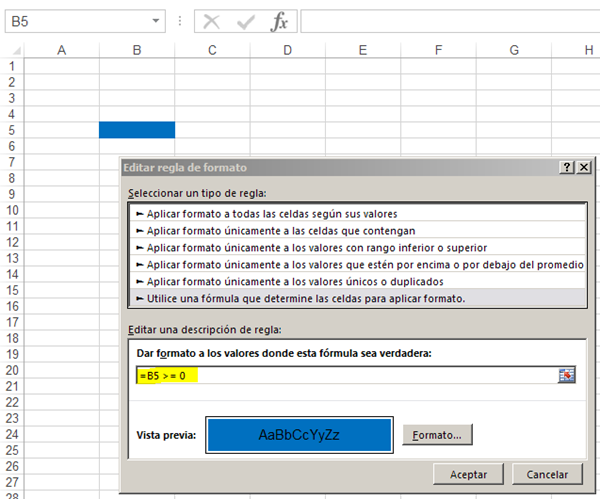
Task: Click the range selector icon in formula field
Action: 566,375
